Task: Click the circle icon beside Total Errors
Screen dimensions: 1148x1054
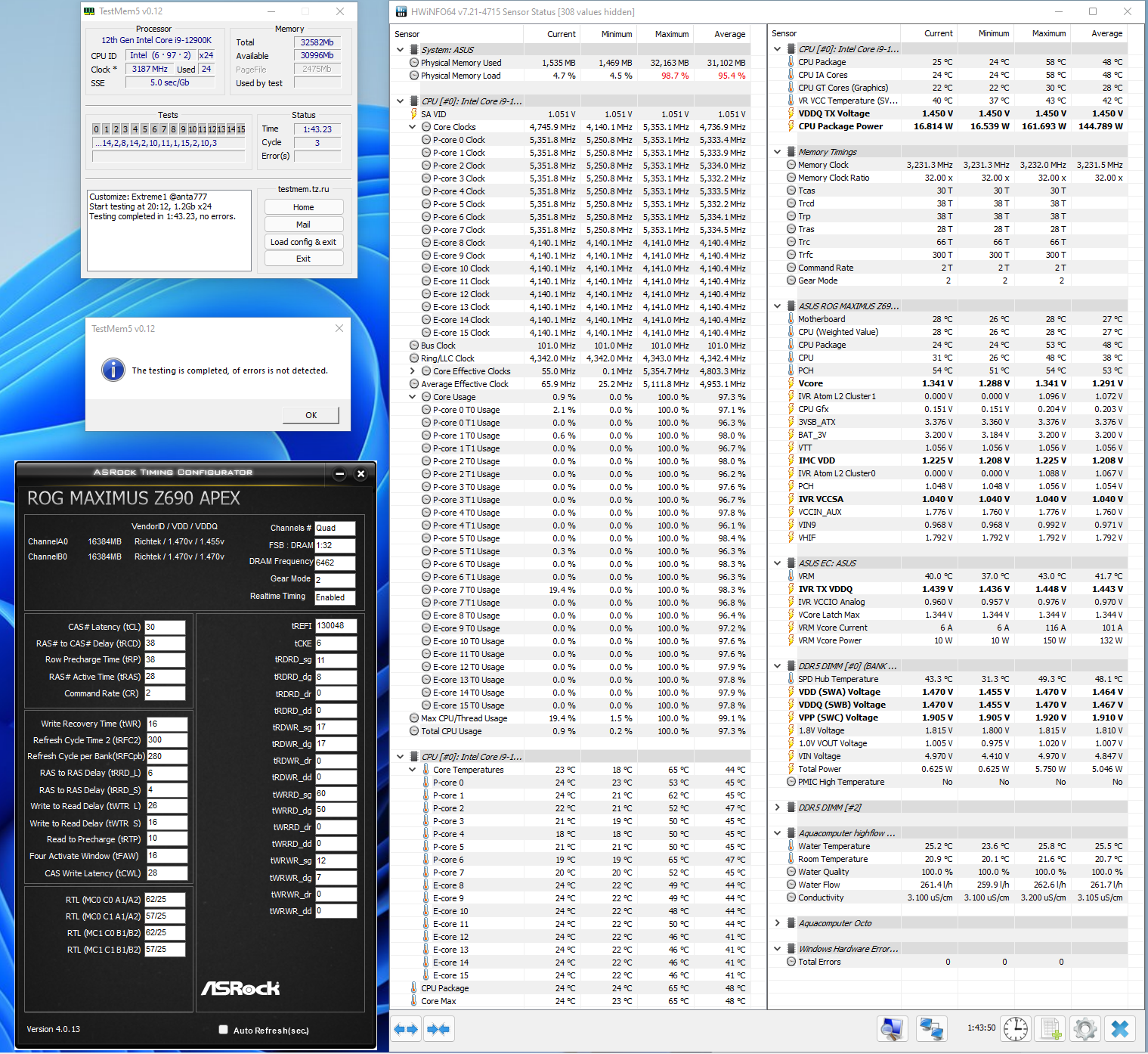Action: [x=791, y=962]
